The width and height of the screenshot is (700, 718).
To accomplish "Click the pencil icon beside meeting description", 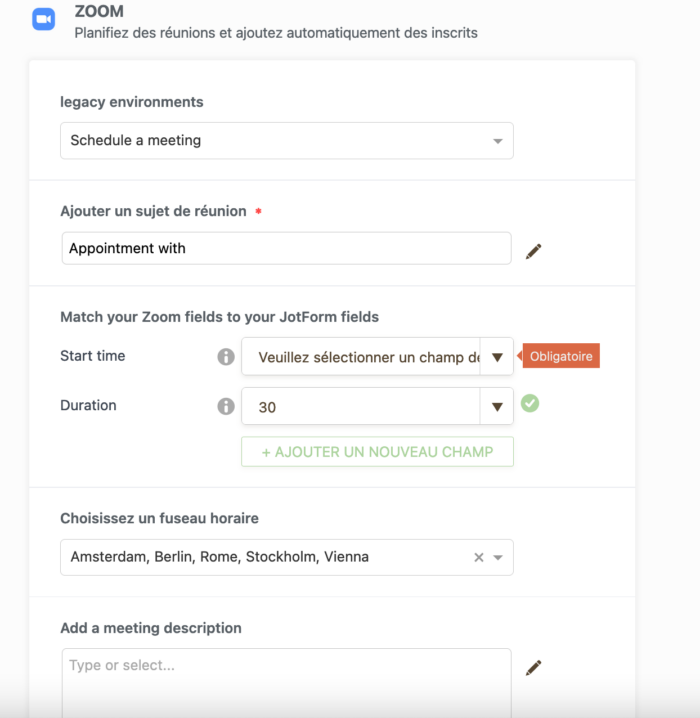I will [534, 667].
